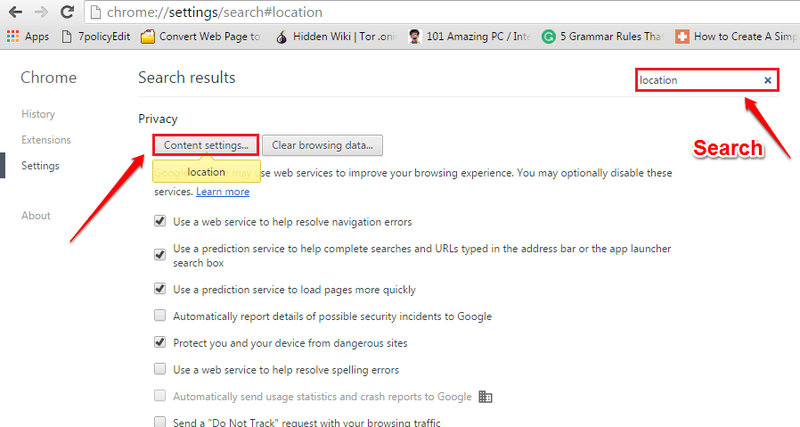The image size is (800, 427).
Task: Enable reporting security incidents to Google
Action: 160,315
